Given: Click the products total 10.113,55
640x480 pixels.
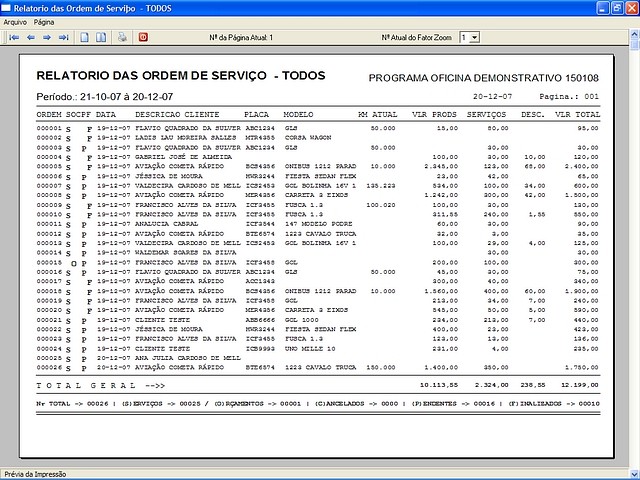Looking at the screenshot, I should coord(439,385).
